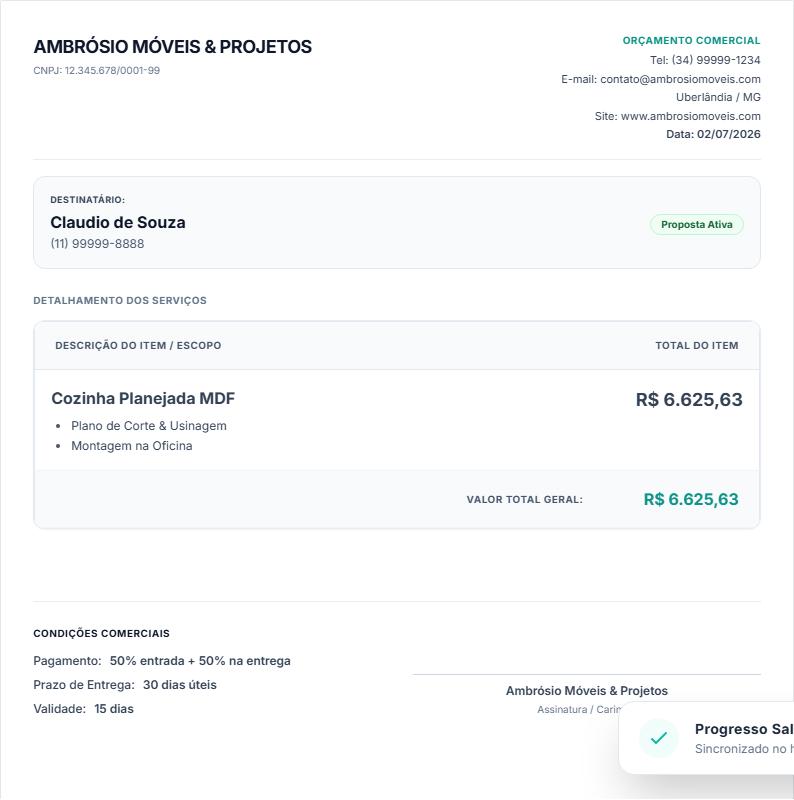Select the Cozinha Planejada MDF item title

point(143,398)
